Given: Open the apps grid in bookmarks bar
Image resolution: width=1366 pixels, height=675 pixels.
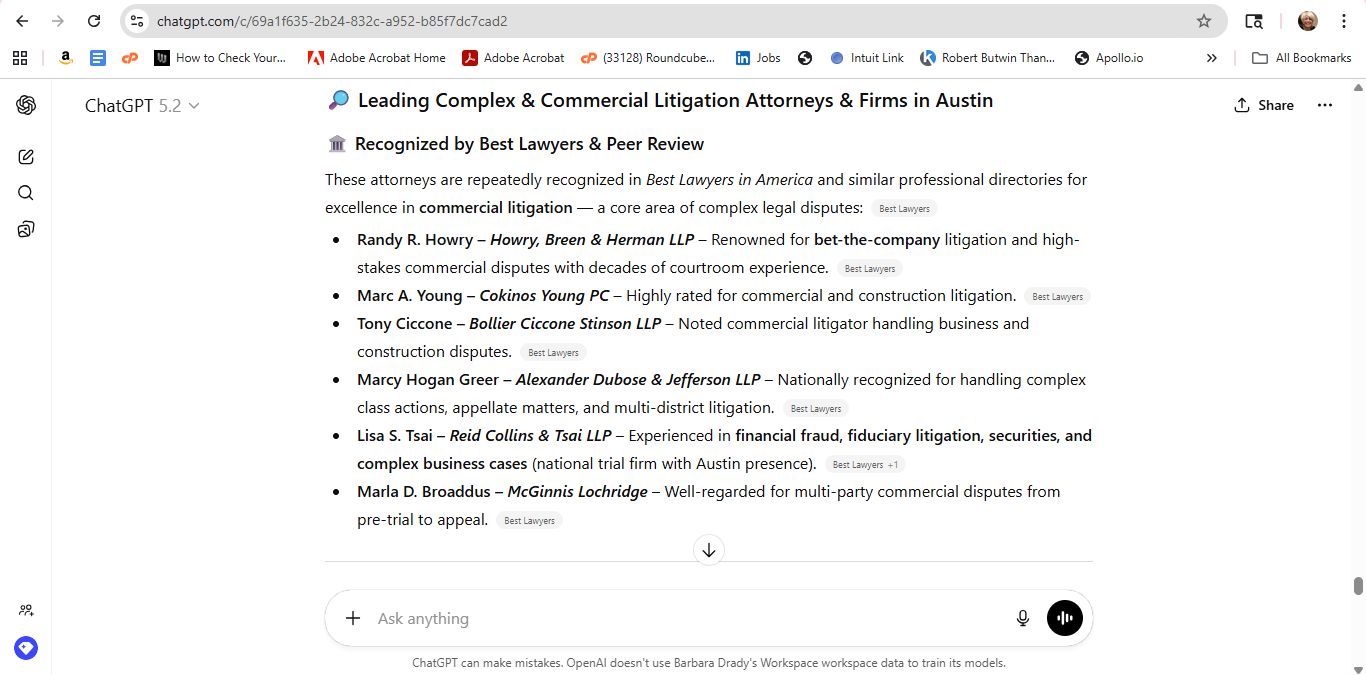Looking at the screenshot, I should point(20,58).
